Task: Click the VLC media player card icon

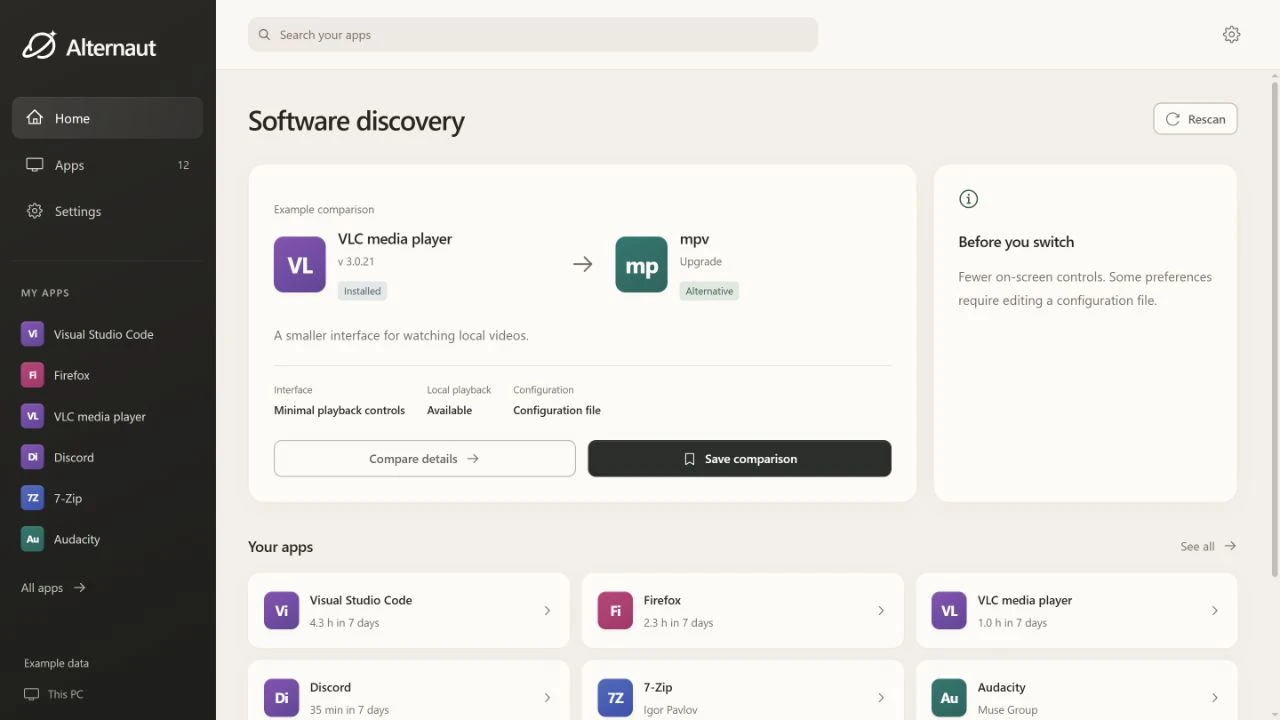Action: click(x=949, y=610)
